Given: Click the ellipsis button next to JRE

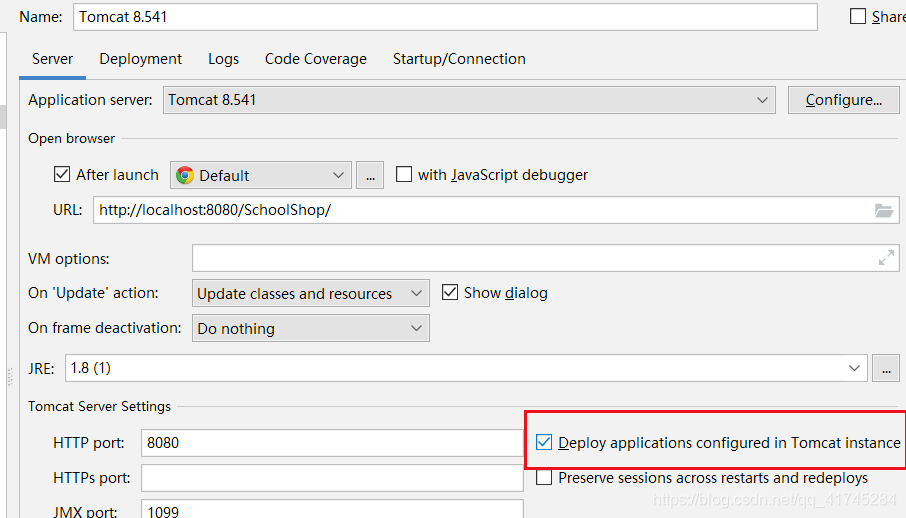Looking at the screenshot, I should (x=886, y=368).
